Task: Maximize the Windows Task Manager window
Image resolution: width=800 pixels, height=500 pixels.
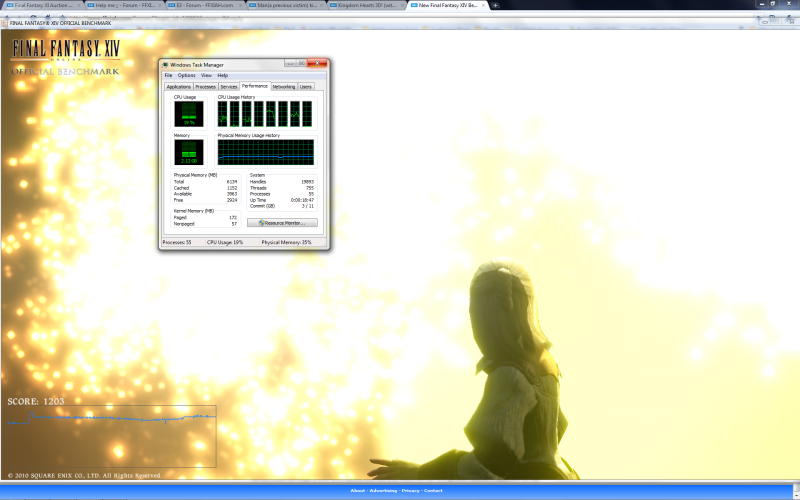Action: pos(302,63)
